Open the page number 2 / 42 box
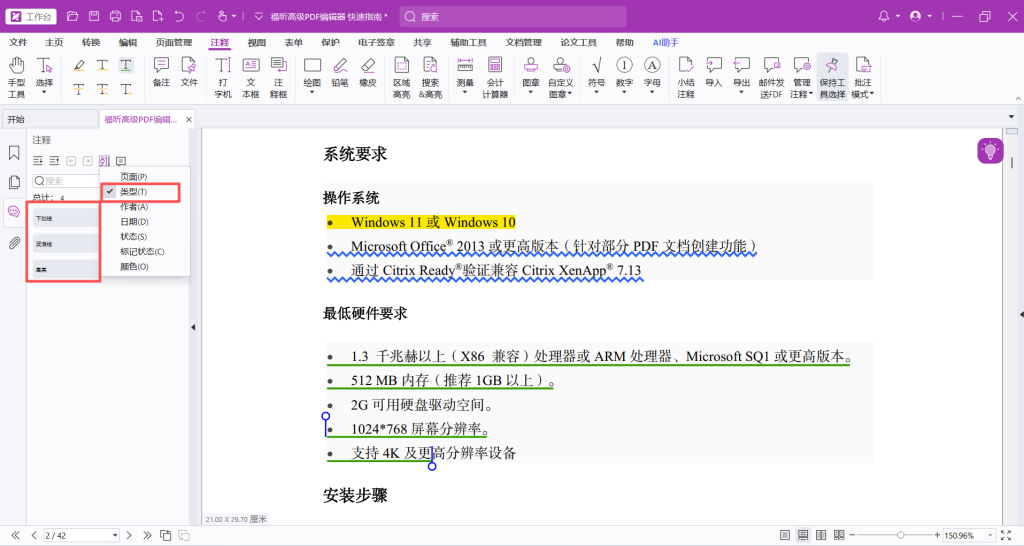1024x546 pixels. tap(81, 536)
